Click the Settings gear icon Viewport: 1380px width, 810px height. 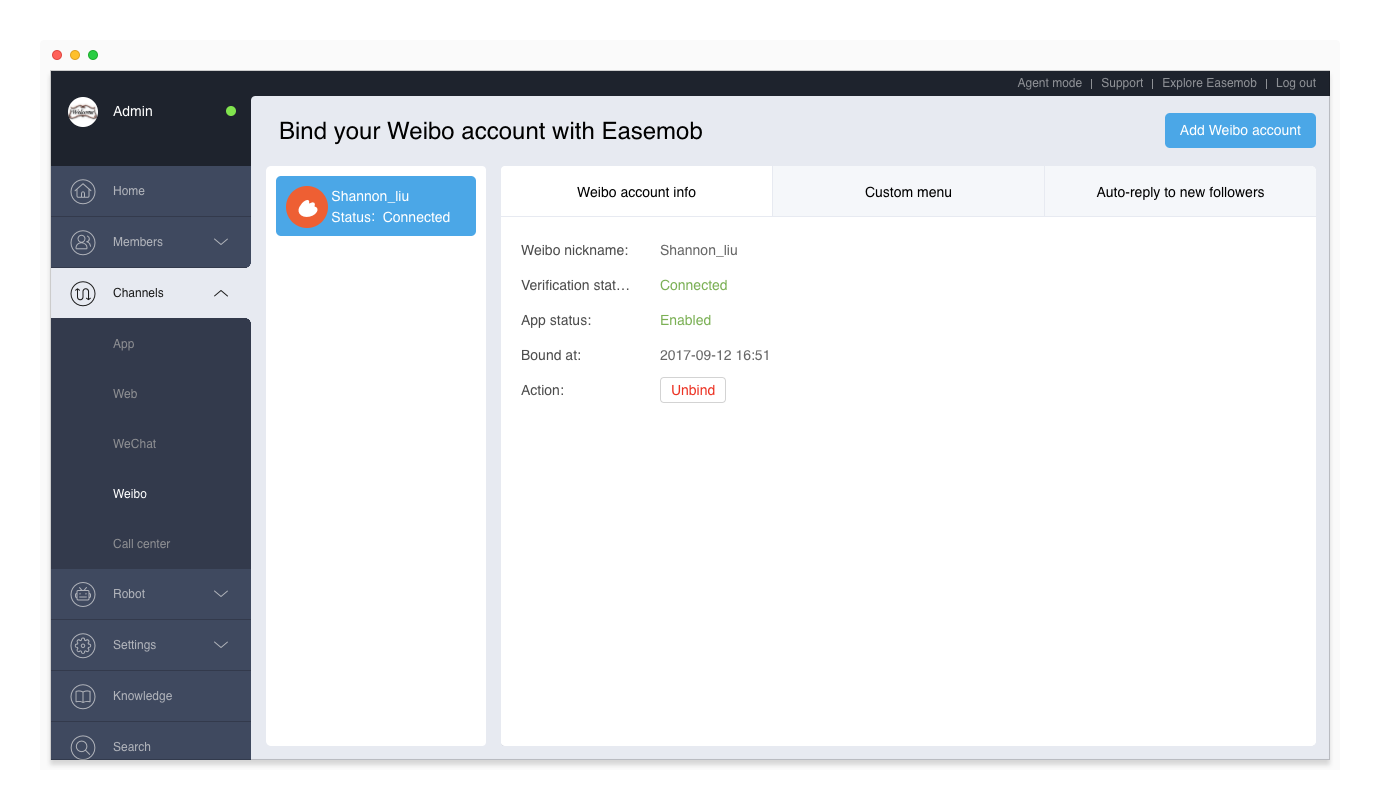83,645
